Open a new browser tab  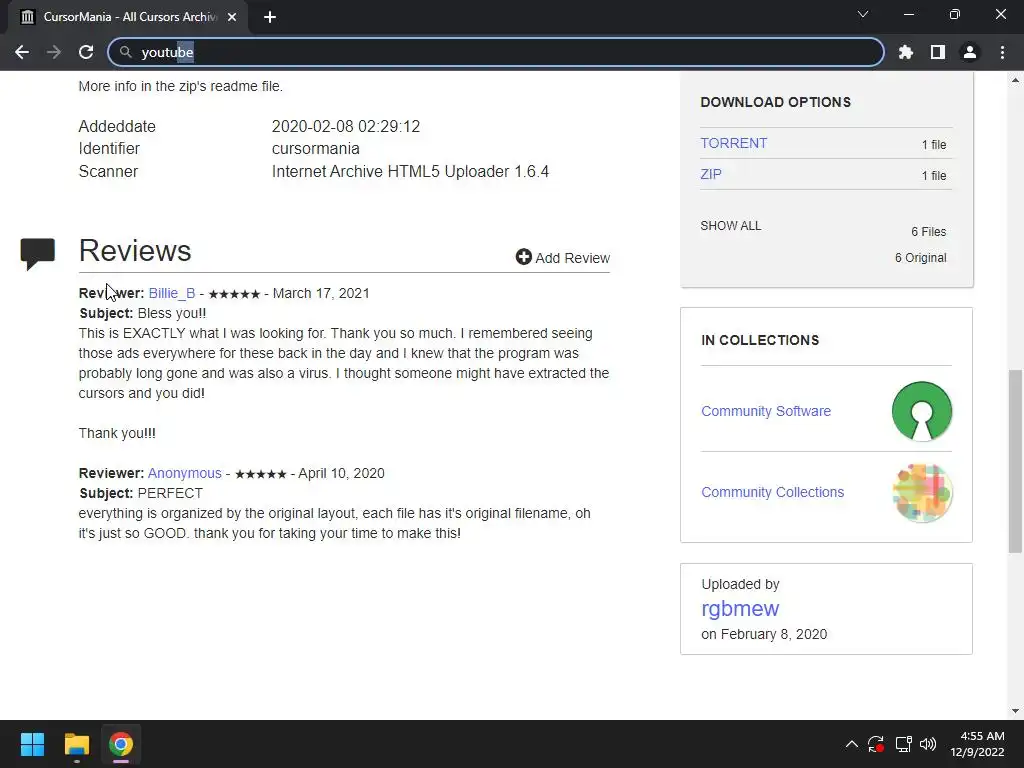[270, 17]
